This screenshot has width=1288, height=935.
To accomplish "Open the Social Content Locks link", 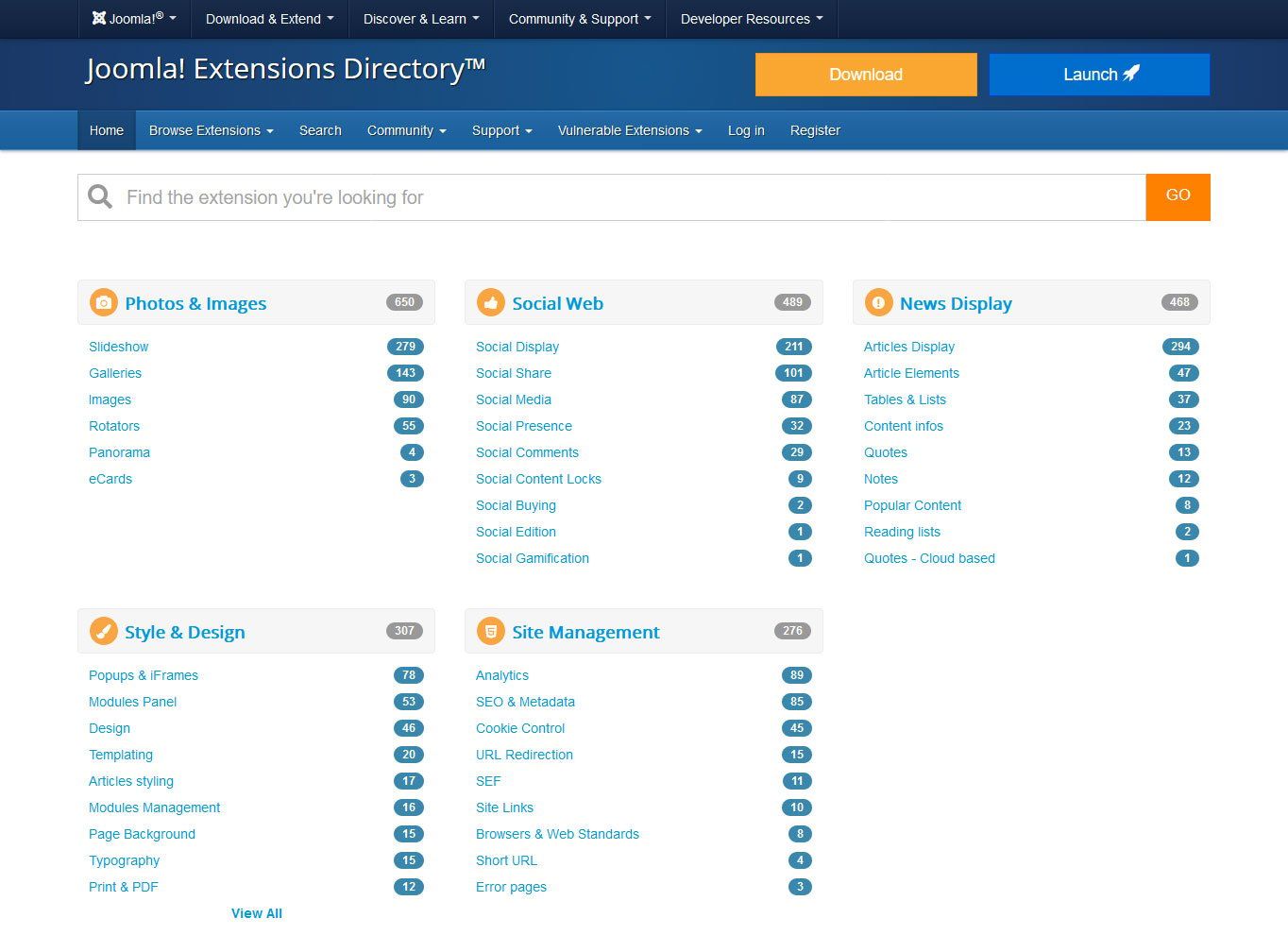I will click(x=538, y=479).
